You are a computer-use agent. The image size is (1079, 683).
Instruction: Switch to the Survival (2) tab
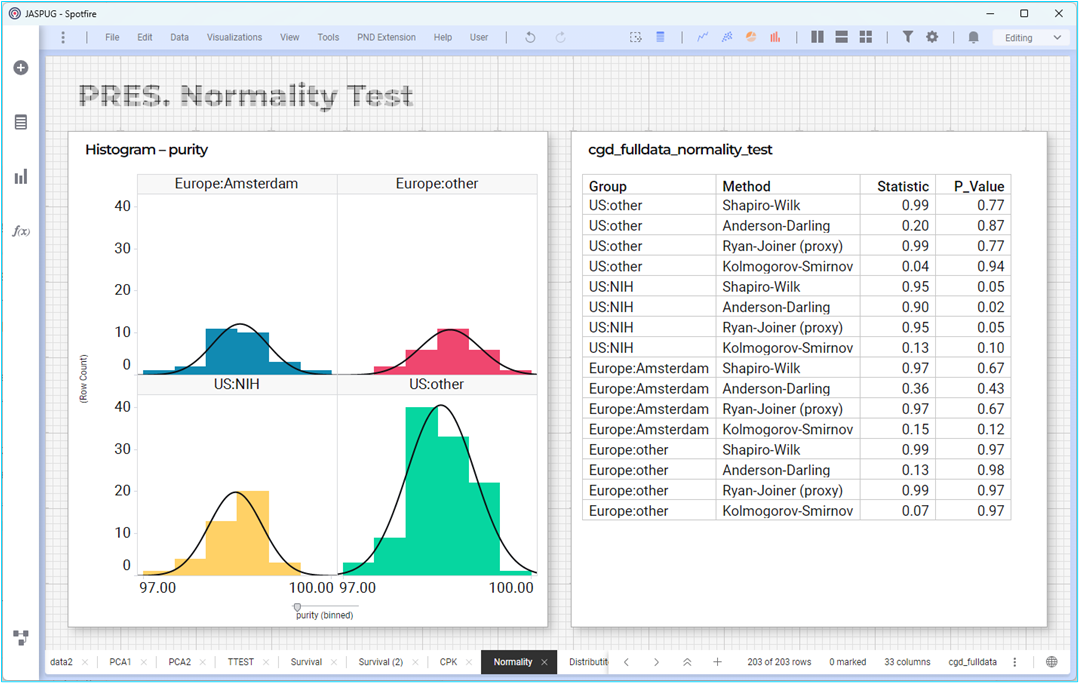point(381,662)
